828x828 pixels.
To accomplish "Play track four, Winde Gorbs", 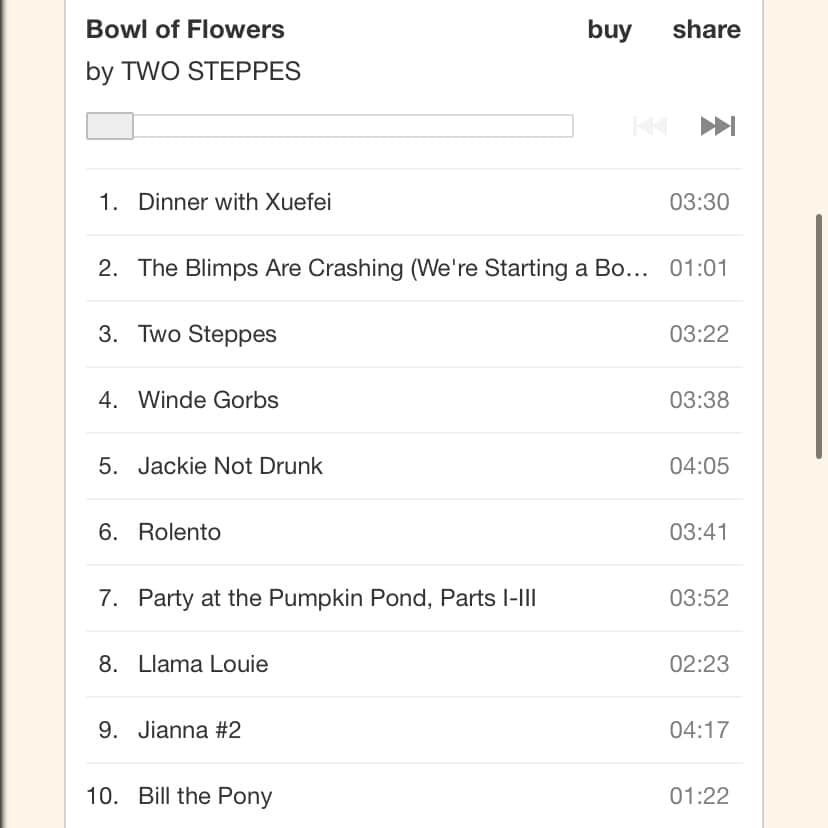I will click(208, 400).
